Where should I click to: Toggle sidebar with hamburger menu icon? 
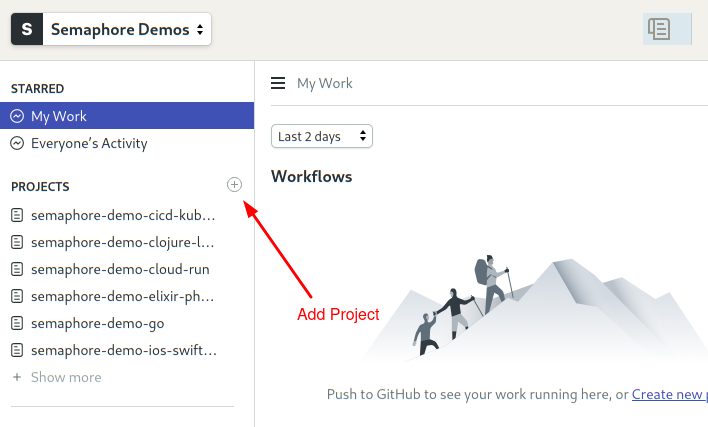pos(278,83)
